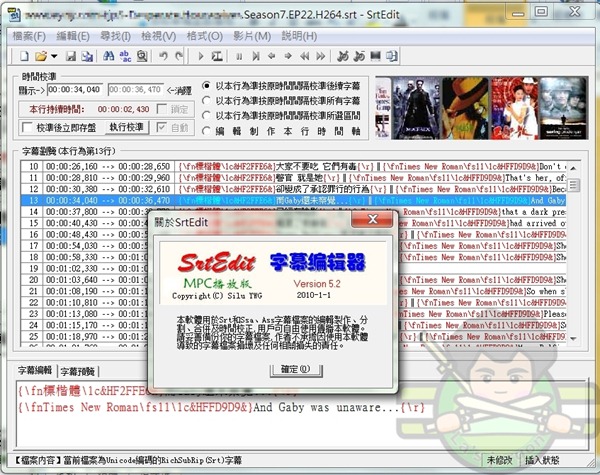Open the 編輯(E) menu

coord(73,36)
